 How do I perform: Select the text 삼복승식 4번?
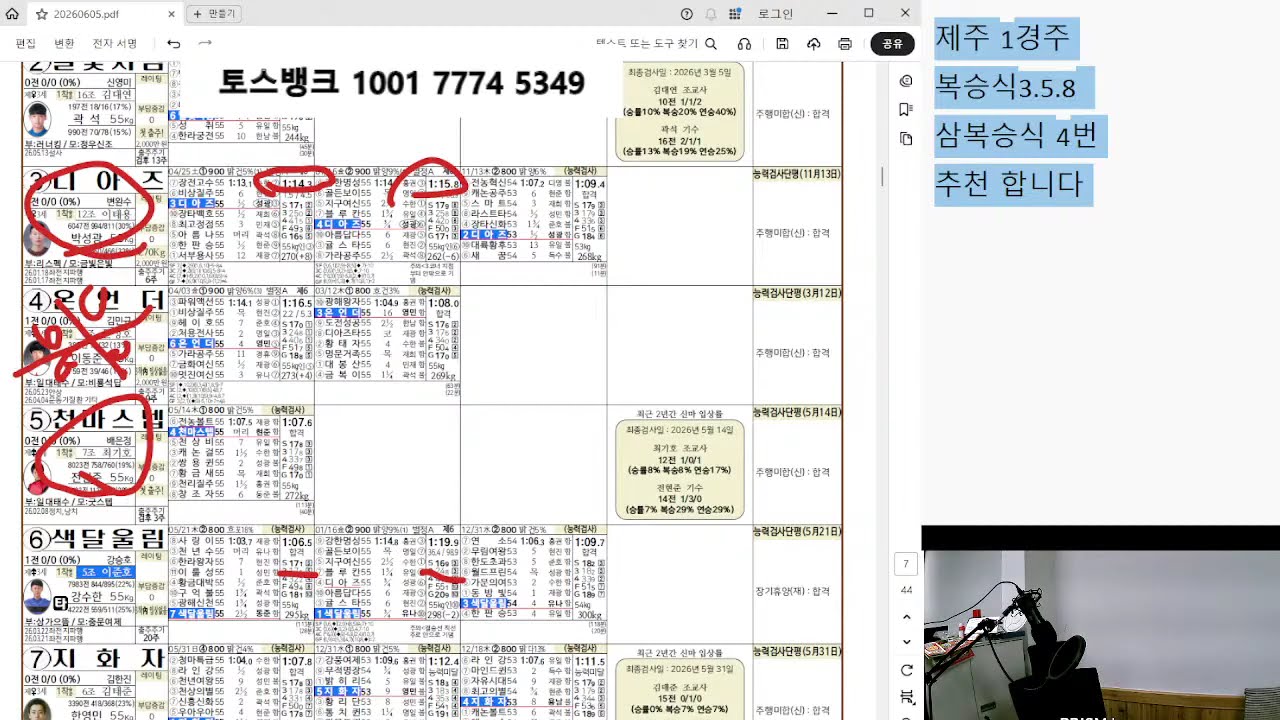[1016, 135]
